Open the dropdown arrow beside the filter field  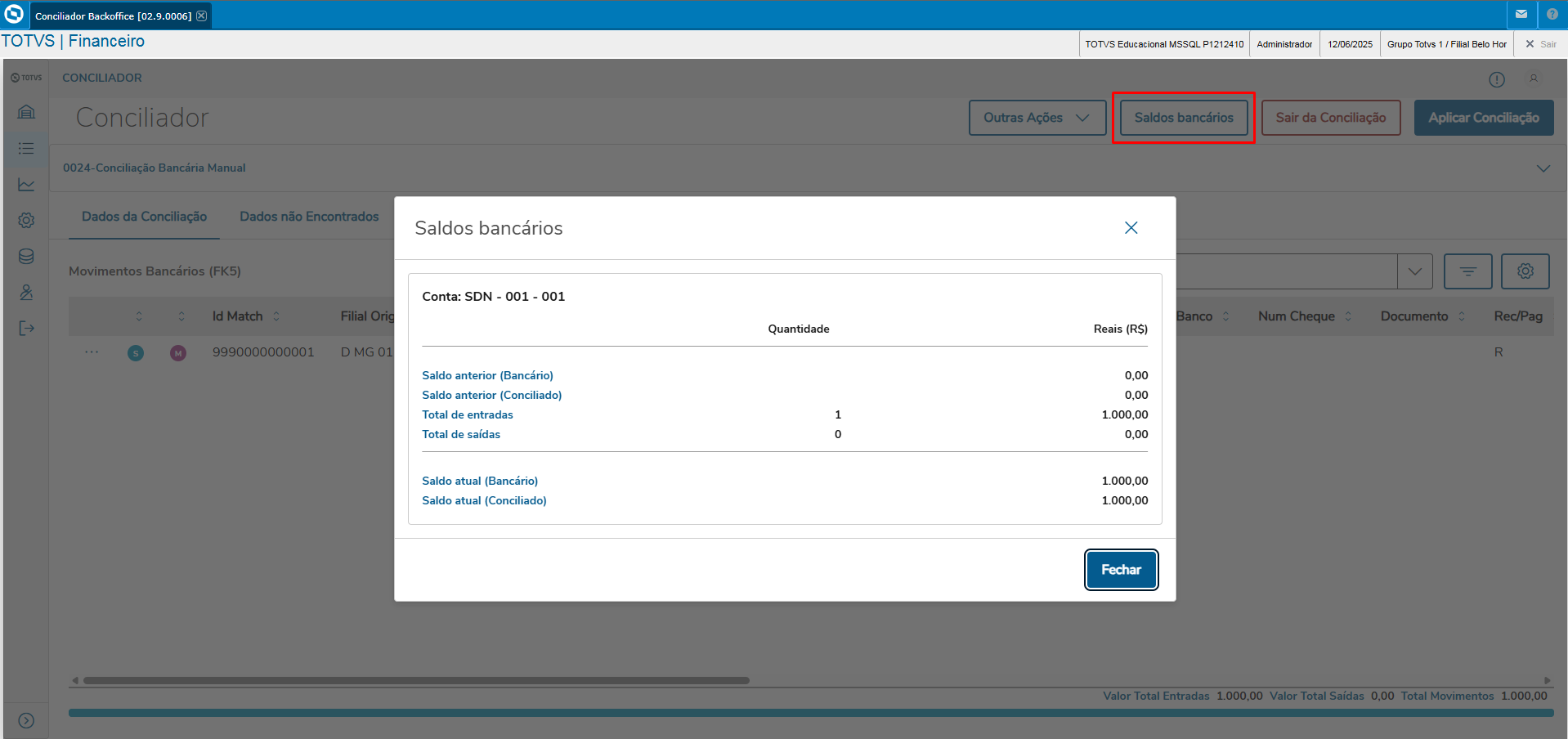click(x=1415, y=271)
